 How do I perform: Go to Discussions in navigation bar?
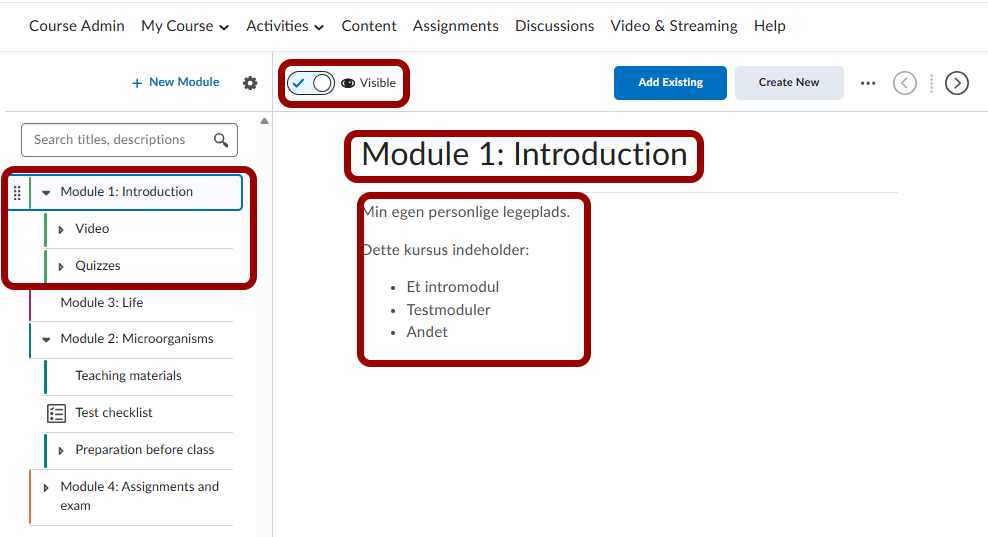554,26
